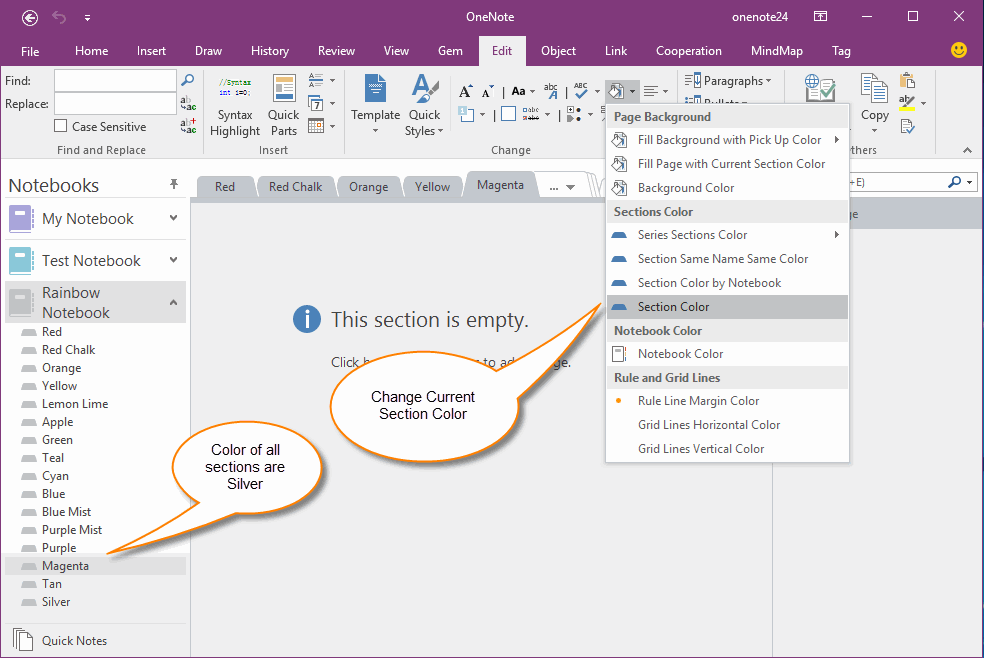Viewport: 984px width, 658px height.
Task: Switch to the MindMap ribbon tab
Action: 776,51
